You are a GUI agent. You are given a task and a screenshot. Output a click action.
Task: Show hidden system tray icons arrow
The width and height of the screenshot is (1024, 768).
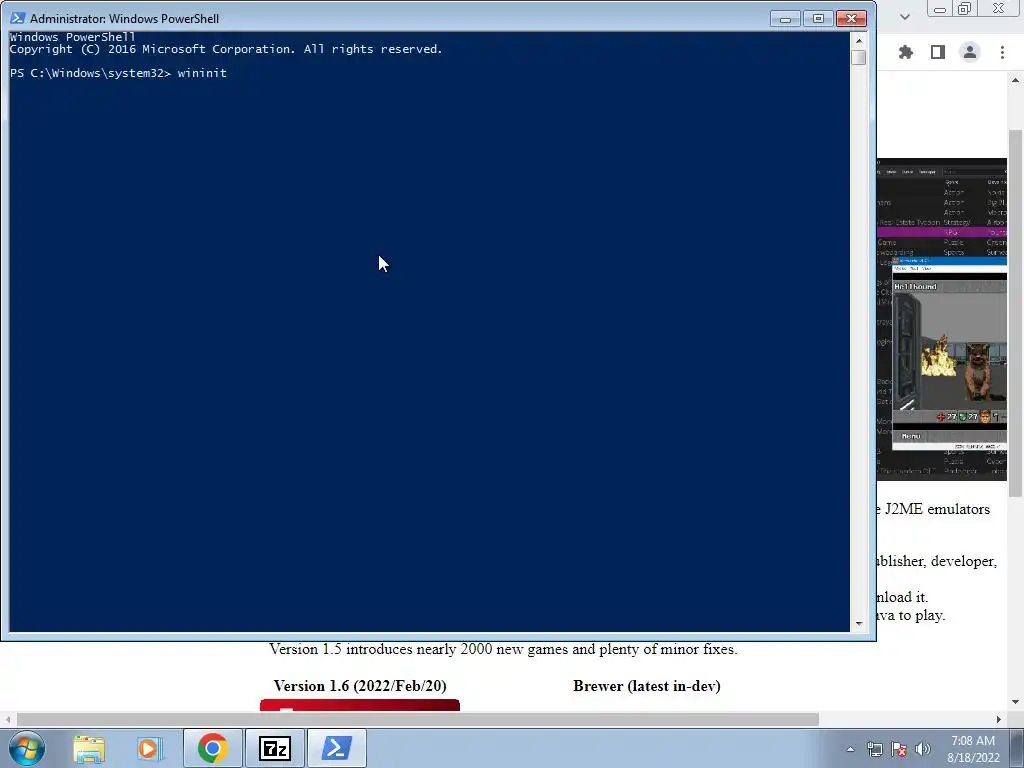click(x=850, y=749)
